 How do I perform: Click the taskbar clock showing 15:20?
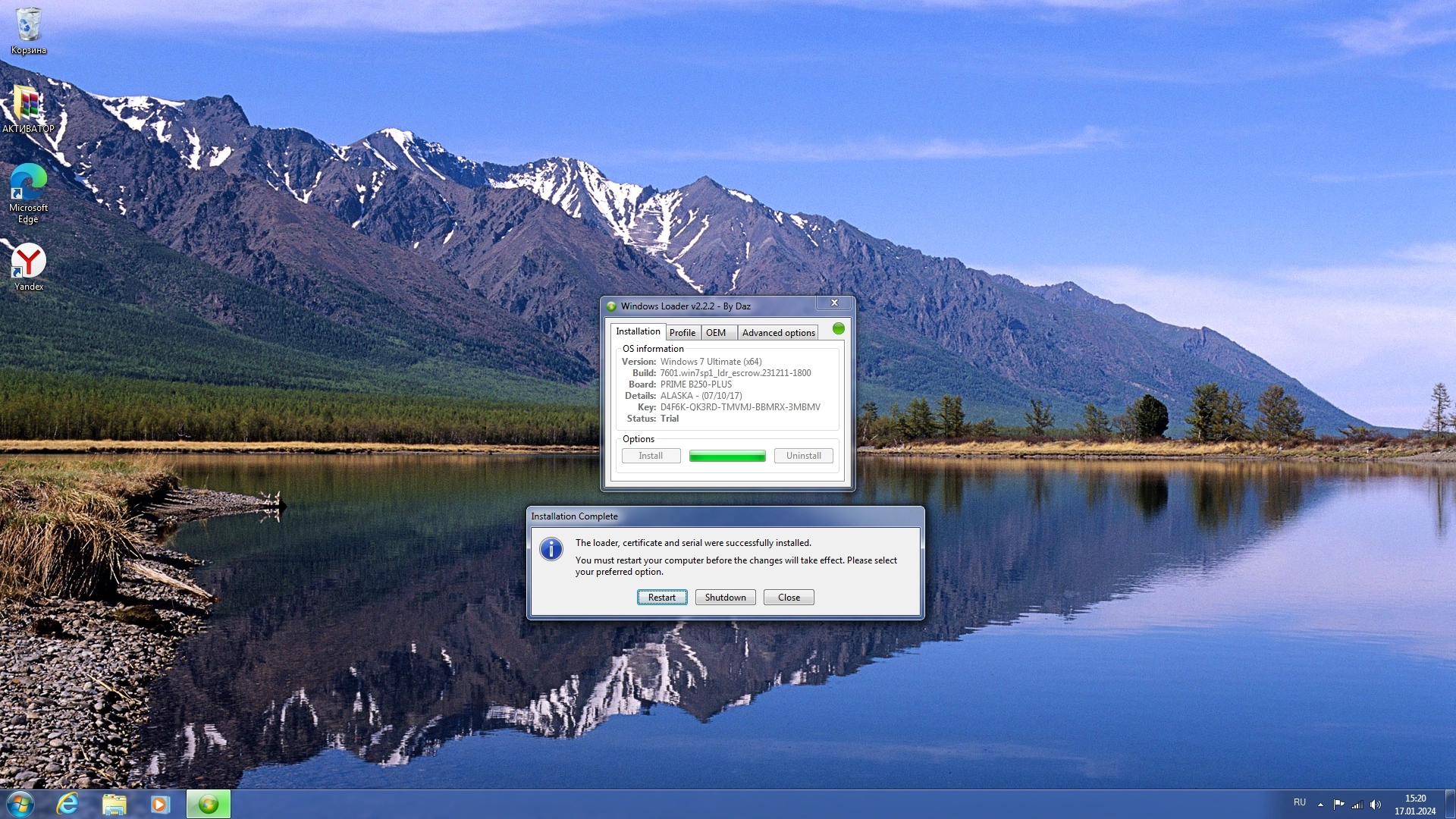1414,804
